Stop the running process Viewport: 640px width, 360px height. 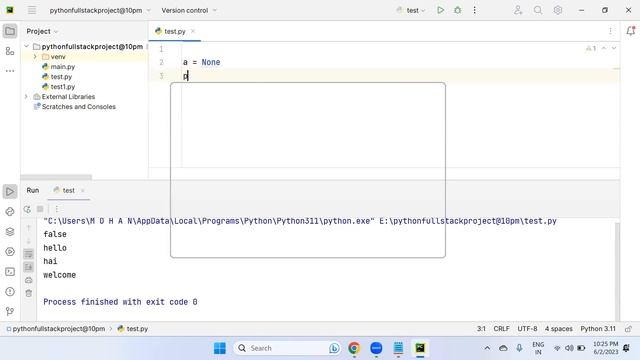(x=40, y=209)
